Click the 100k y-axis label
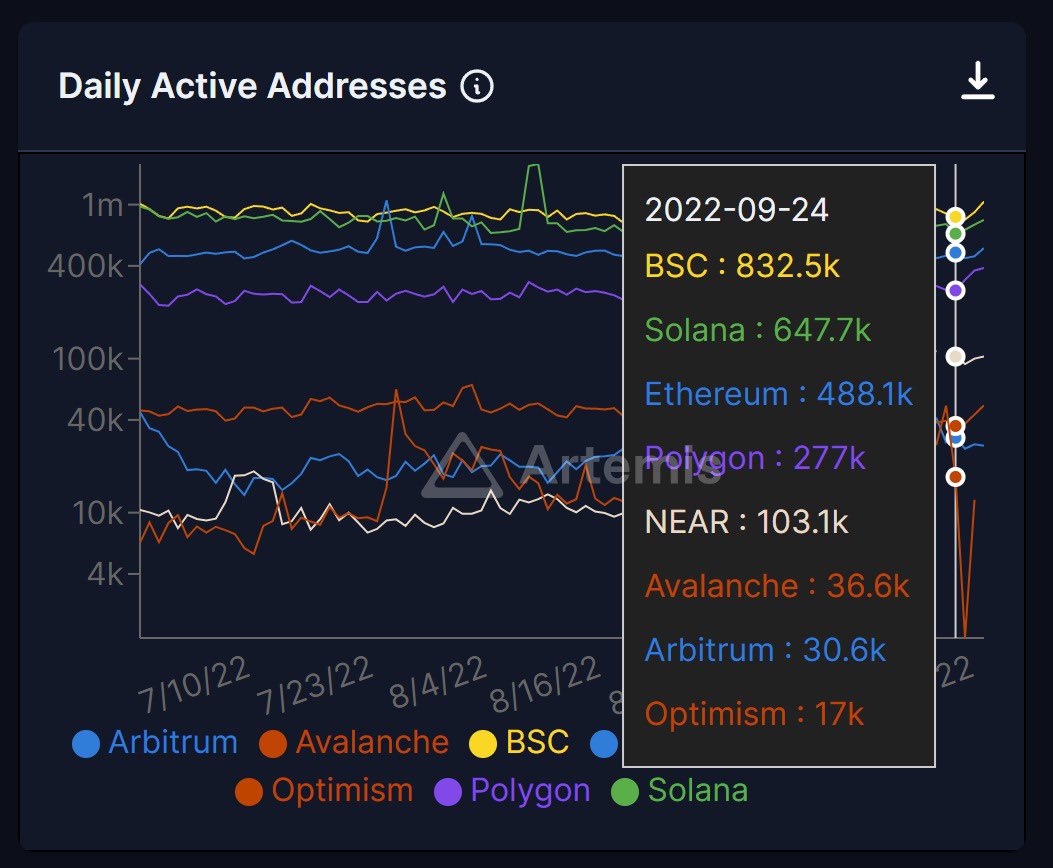Screen dimensions: 1053x868 tap(88, 359)
